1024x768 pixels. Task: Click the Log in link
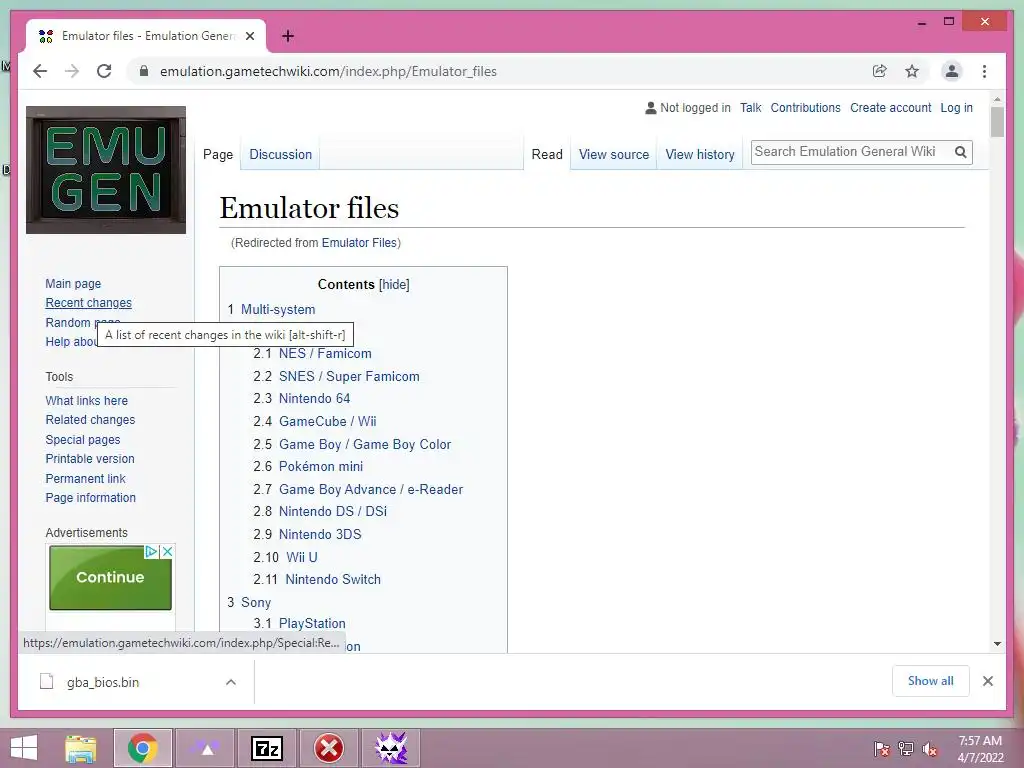[957, 108]
